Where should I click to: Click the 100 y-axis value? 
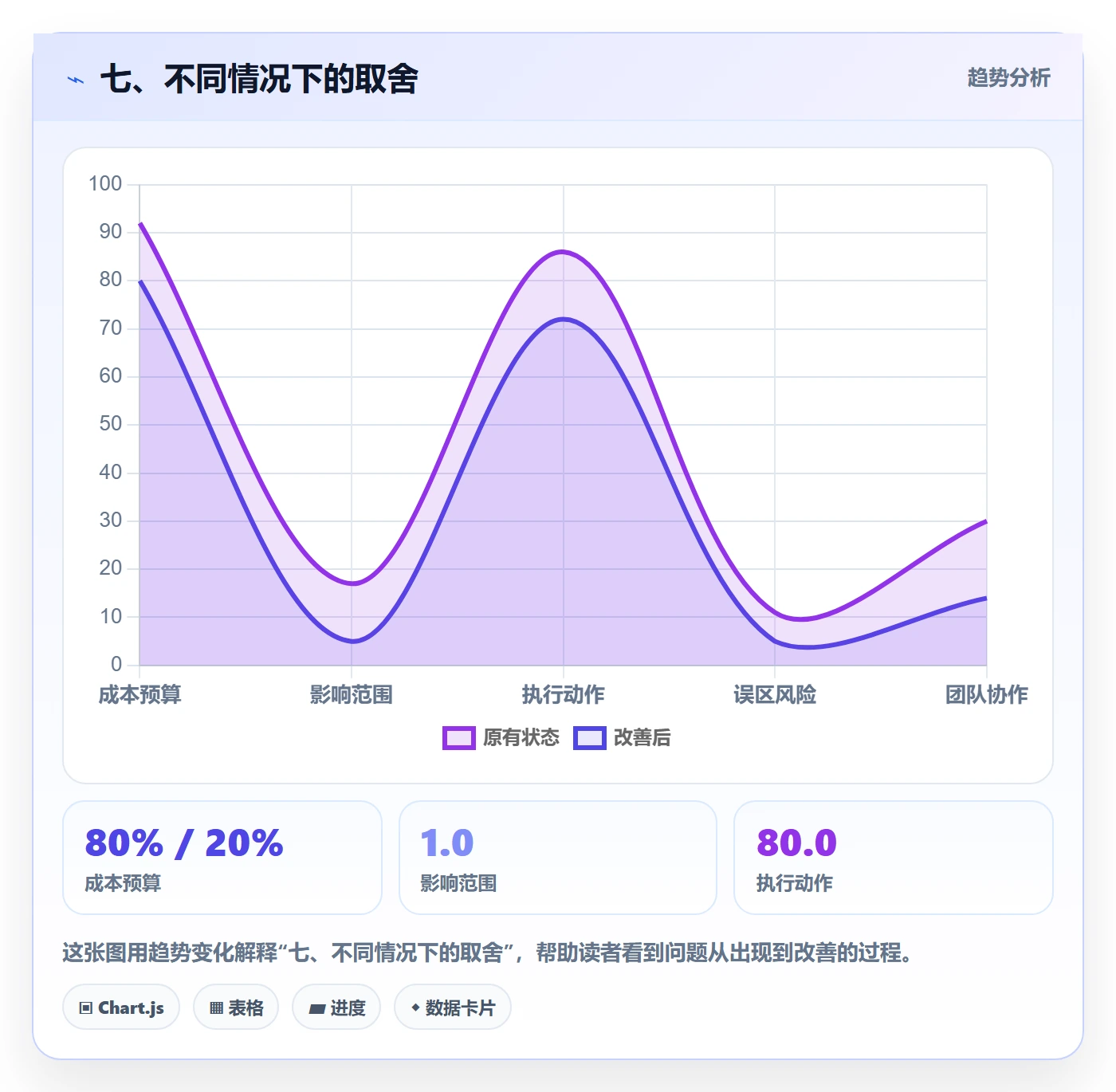coord(105,184)
